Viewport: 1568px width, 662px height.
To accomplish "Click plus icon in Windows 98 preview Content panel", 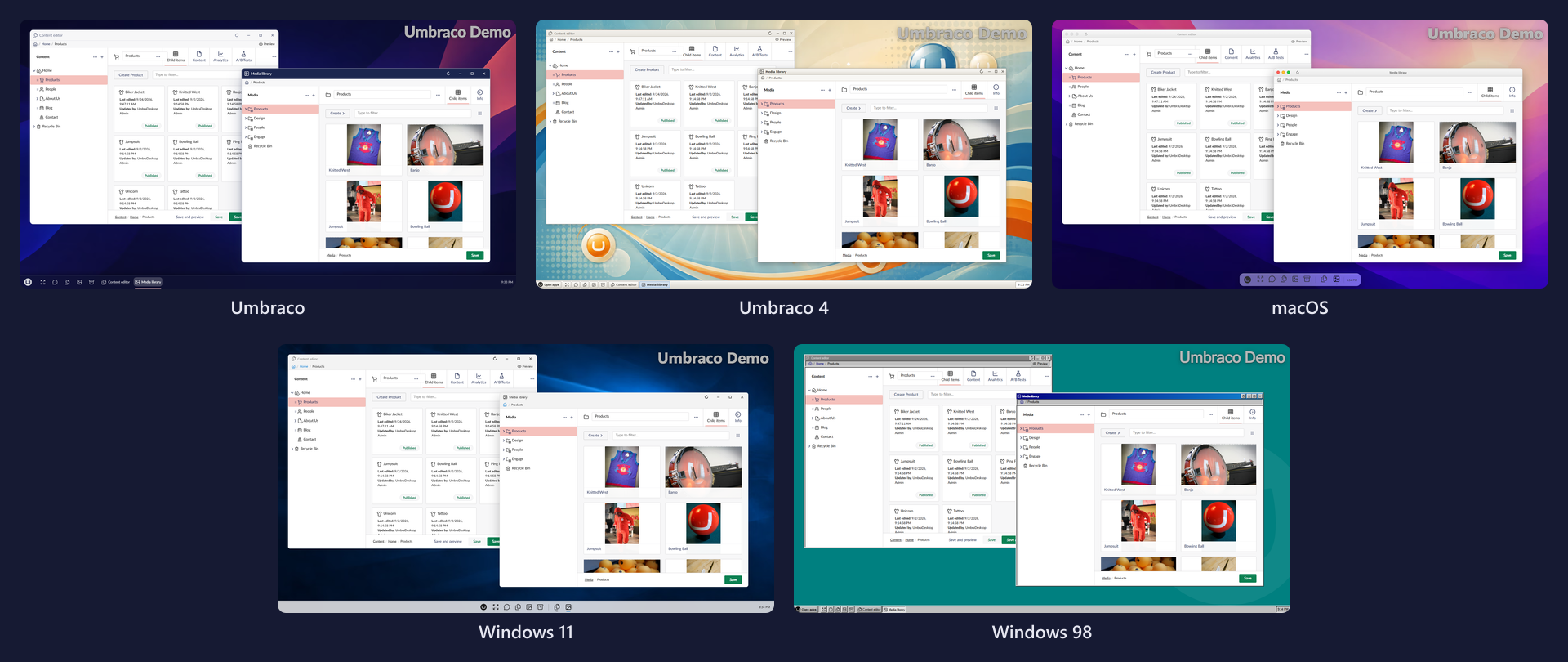I will 878,377.
